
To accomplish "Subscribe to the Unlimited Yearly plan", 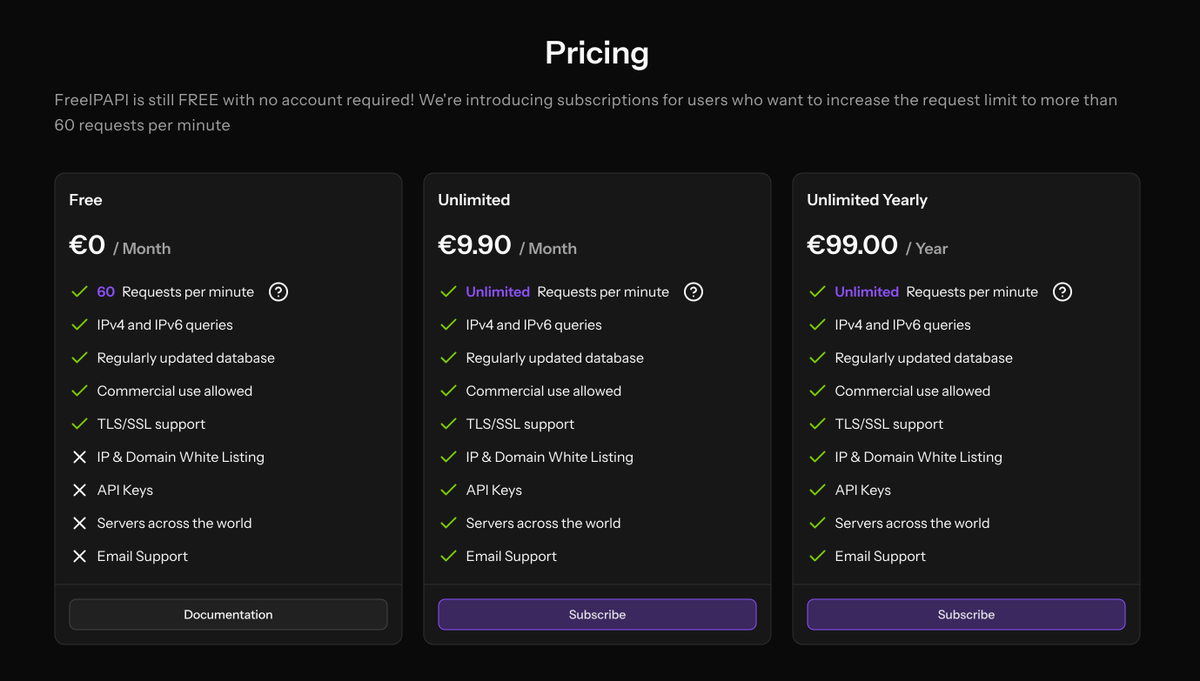I will [966, 614].
